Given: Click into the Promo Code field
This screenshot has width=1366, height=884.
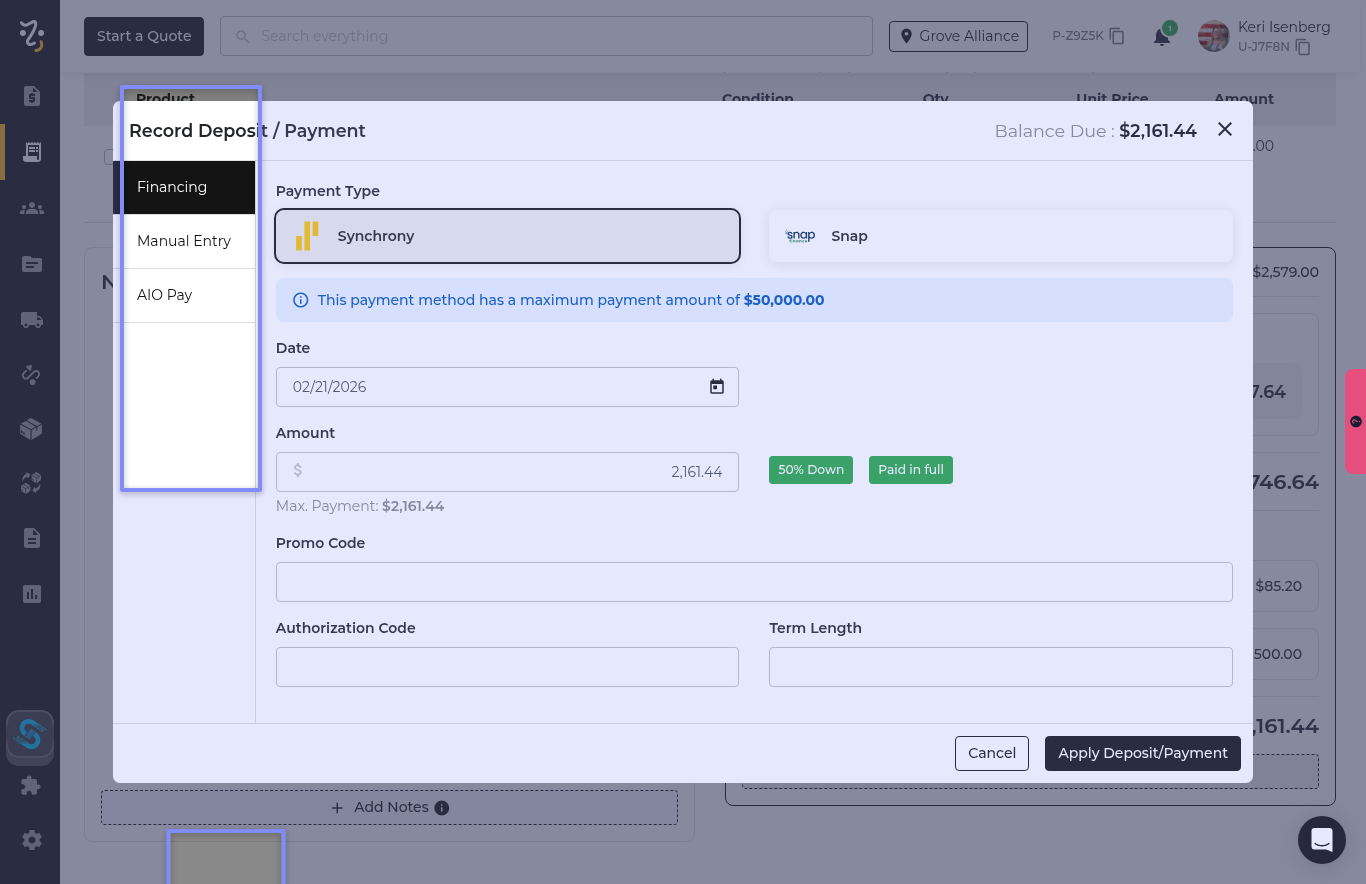Looking at the screenshot, I should (x=753, y=582).
